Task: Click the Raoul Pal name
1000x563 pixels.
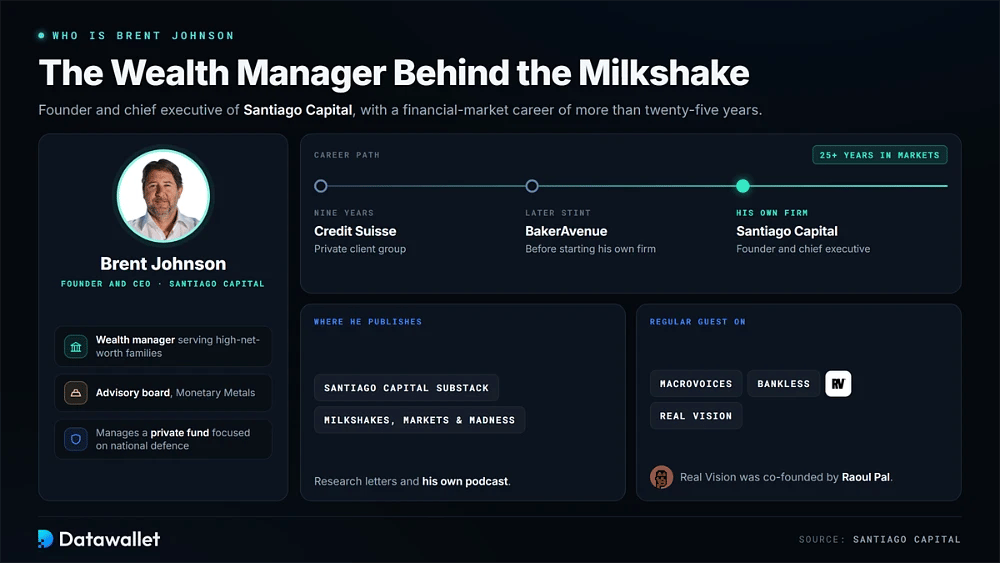Action: coord(866,477)
